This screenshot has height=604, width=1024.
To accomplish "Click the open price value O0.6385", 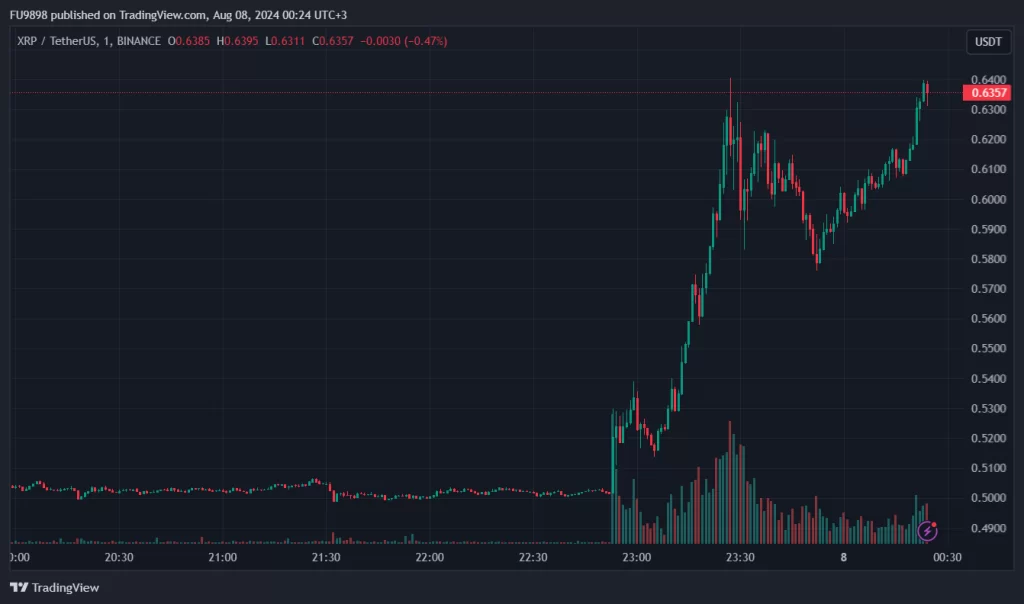I will (x=186, y=41).
